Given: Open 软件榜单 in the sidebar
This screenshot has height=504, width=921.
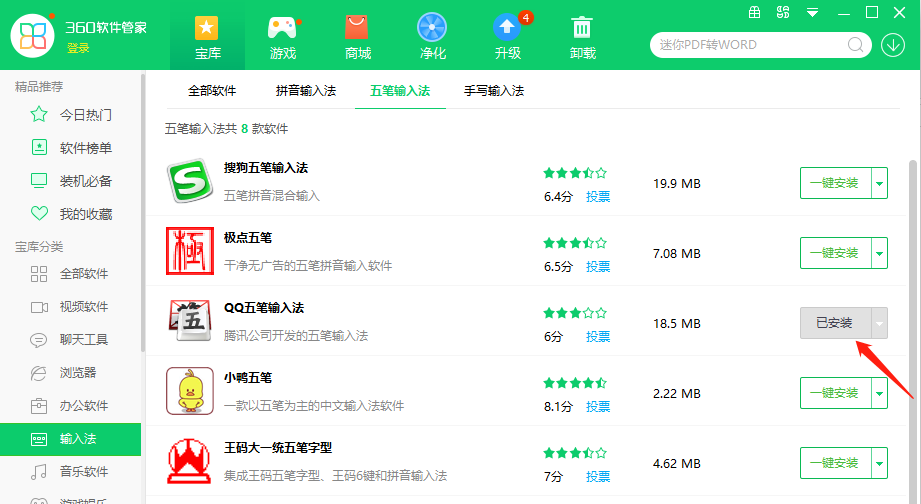Looking at the screenshot, I should coord(71,147).
